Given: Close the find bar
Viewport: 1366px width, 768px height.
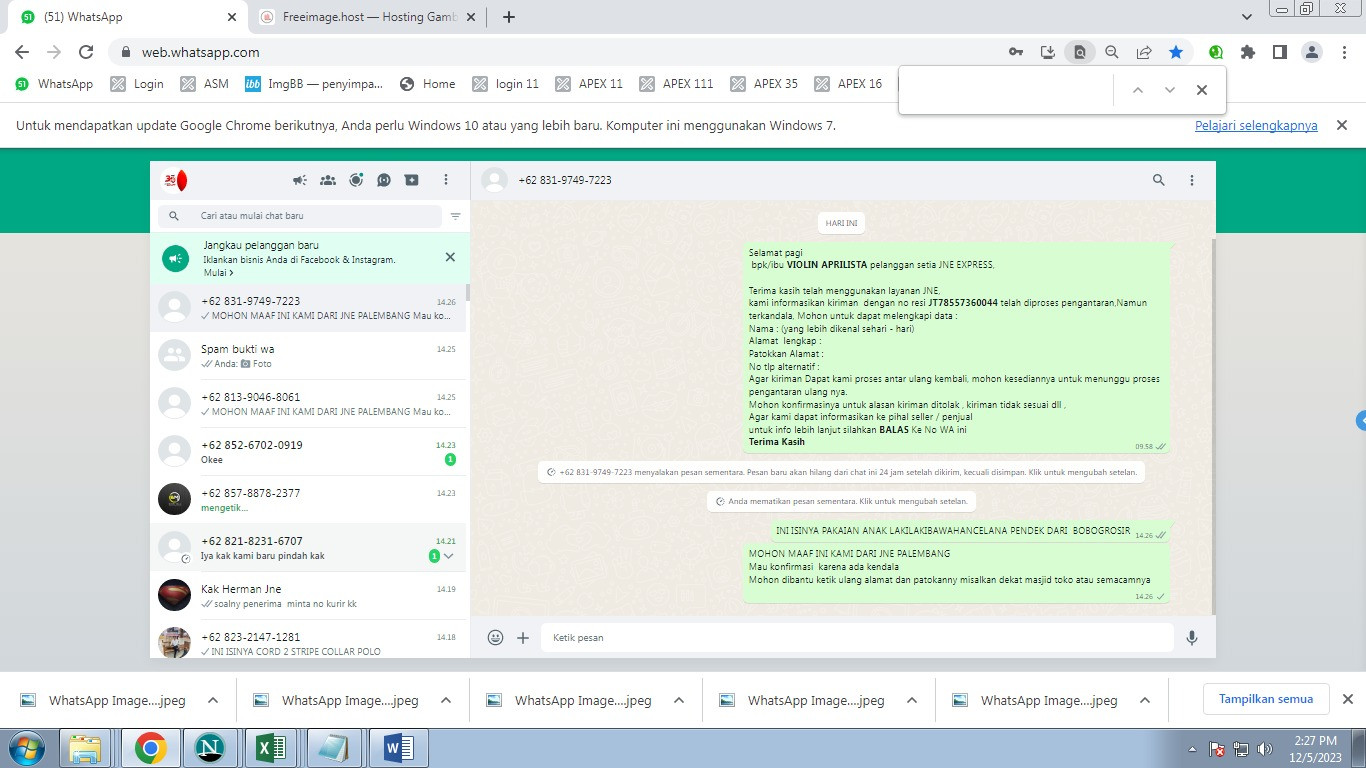Looking at the screenshot, I should (1202, 90).
